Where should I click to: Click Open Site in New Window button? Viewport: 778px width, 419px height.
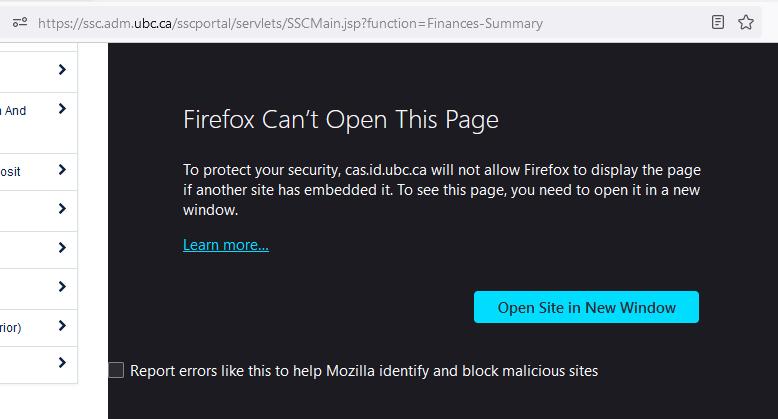tap(586, 307)
